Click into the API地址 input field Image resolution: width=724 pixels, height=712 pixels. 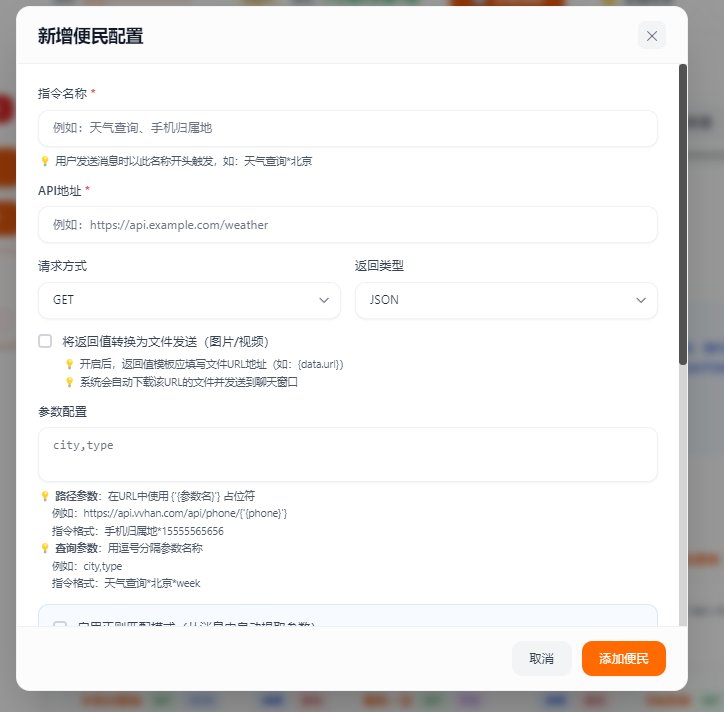347,225
